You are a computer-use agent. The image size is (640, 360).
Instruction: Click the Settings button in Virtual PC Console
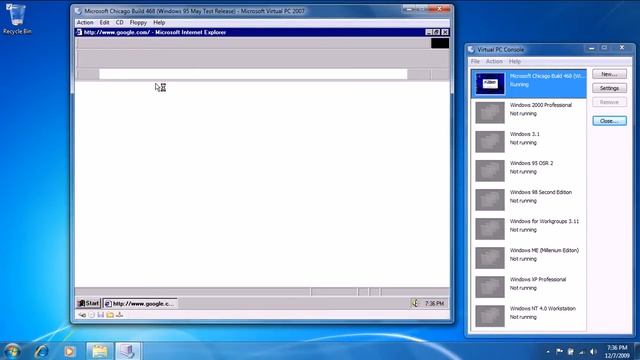609,88
